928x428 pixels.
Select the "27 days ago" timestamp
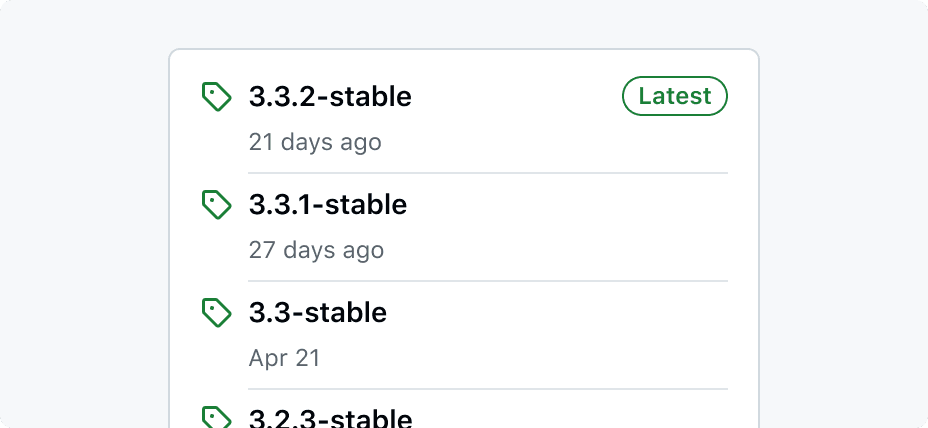[316, 250]
